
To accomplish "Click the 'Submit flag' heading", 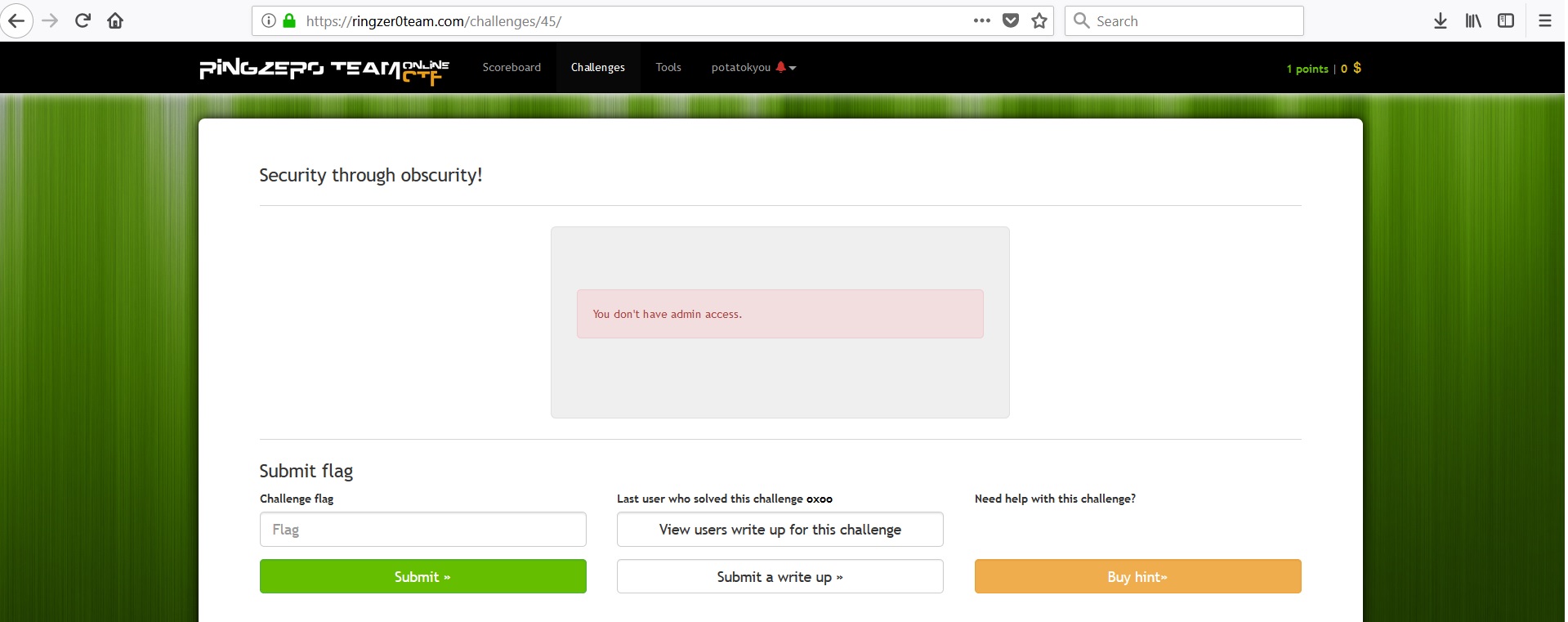I will 306,471.
